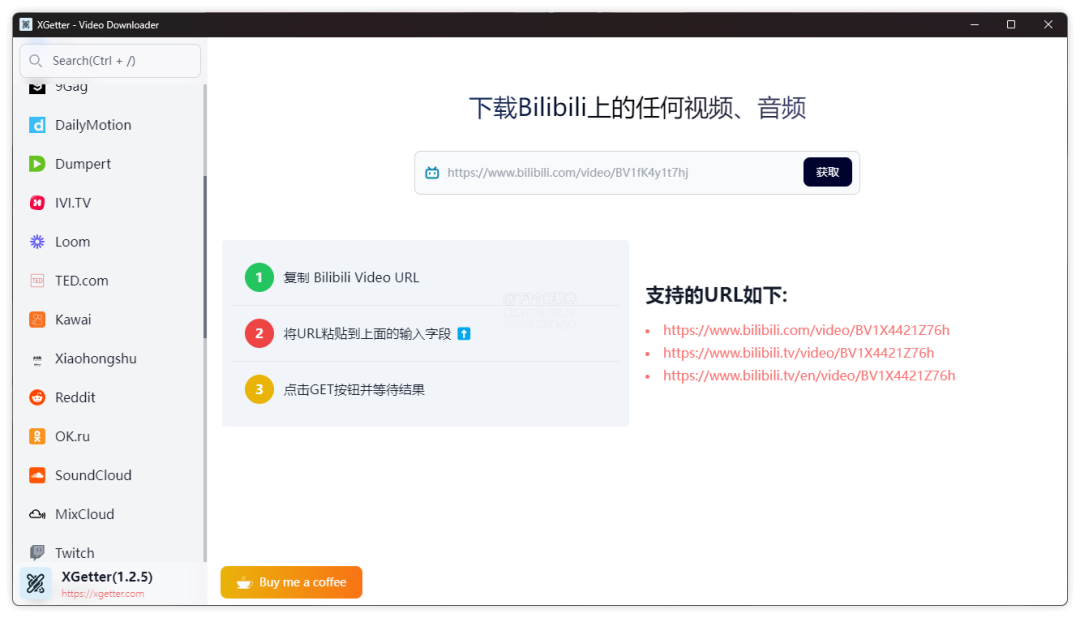Select the IVI.TV sidebar entry
The height and width of the screenshot is (618, 1080).
coord(109,203)
